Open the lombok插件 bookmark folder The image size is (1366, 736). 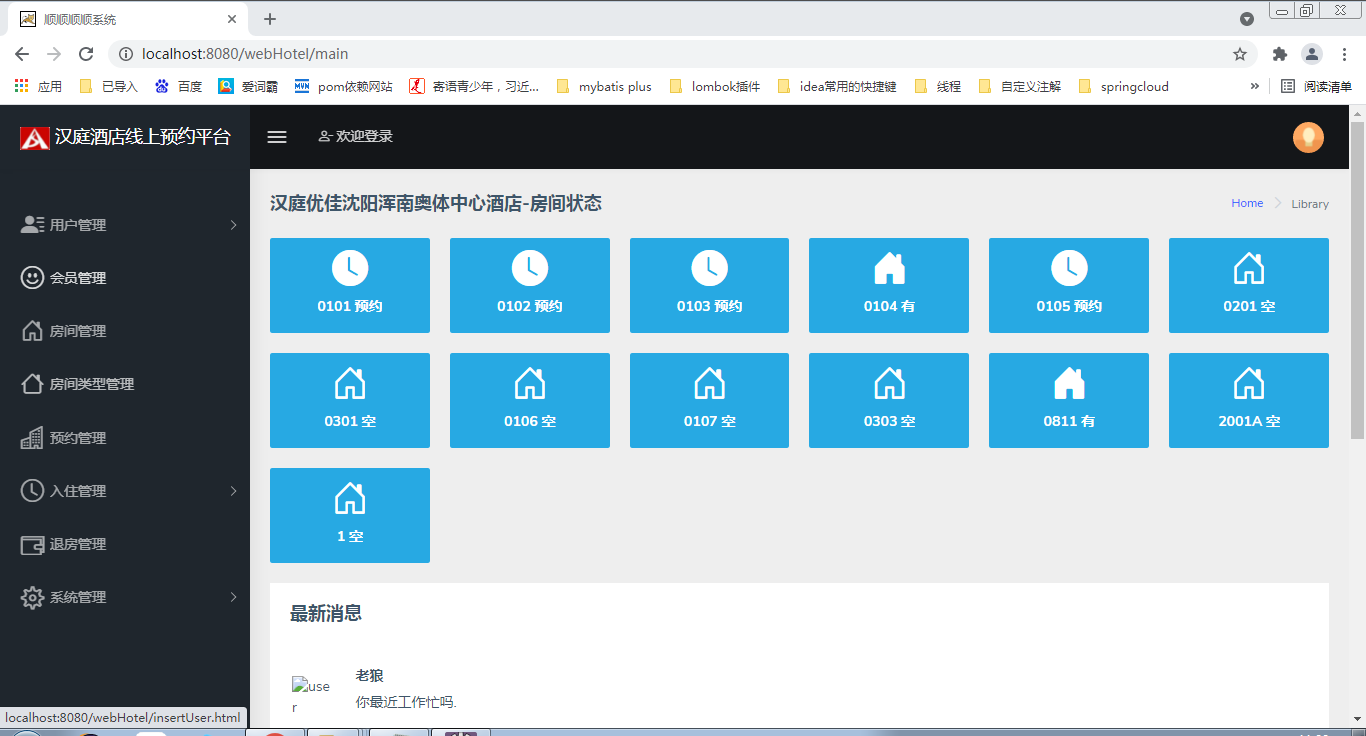[x=714, y=86]
